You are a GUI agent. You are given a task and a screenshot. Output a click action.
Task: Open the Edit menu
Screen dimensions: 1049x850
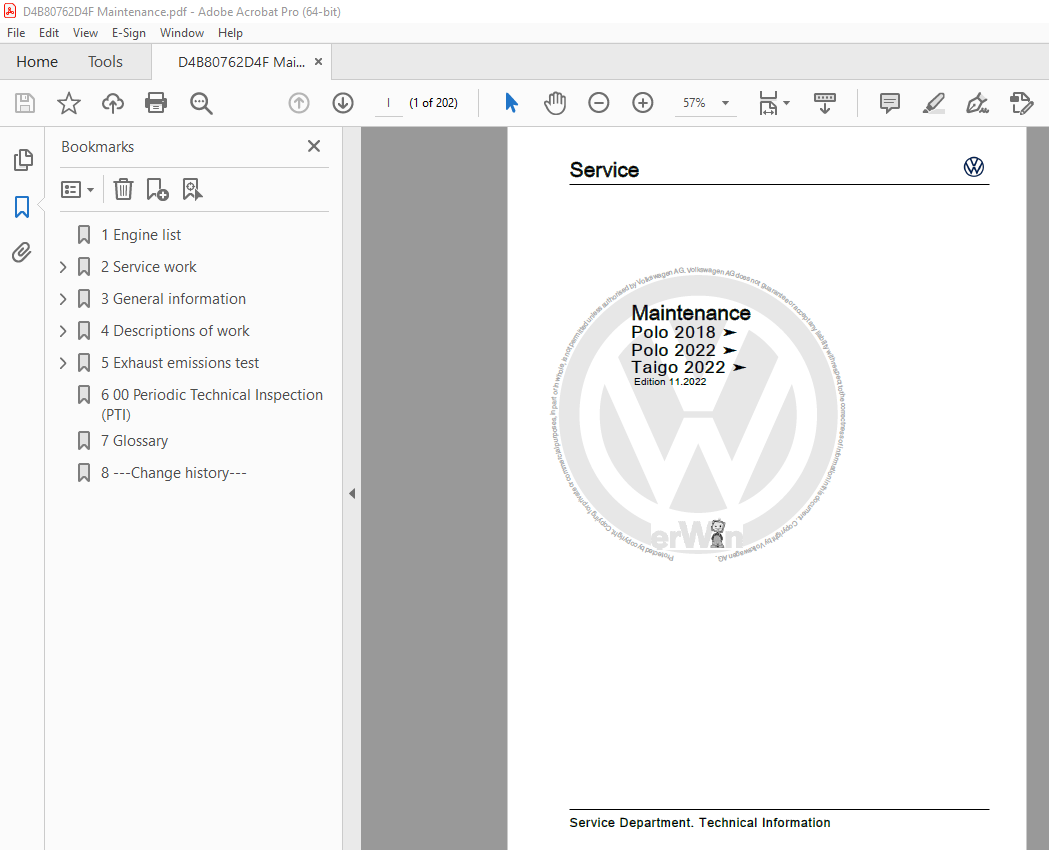point(48,33)
